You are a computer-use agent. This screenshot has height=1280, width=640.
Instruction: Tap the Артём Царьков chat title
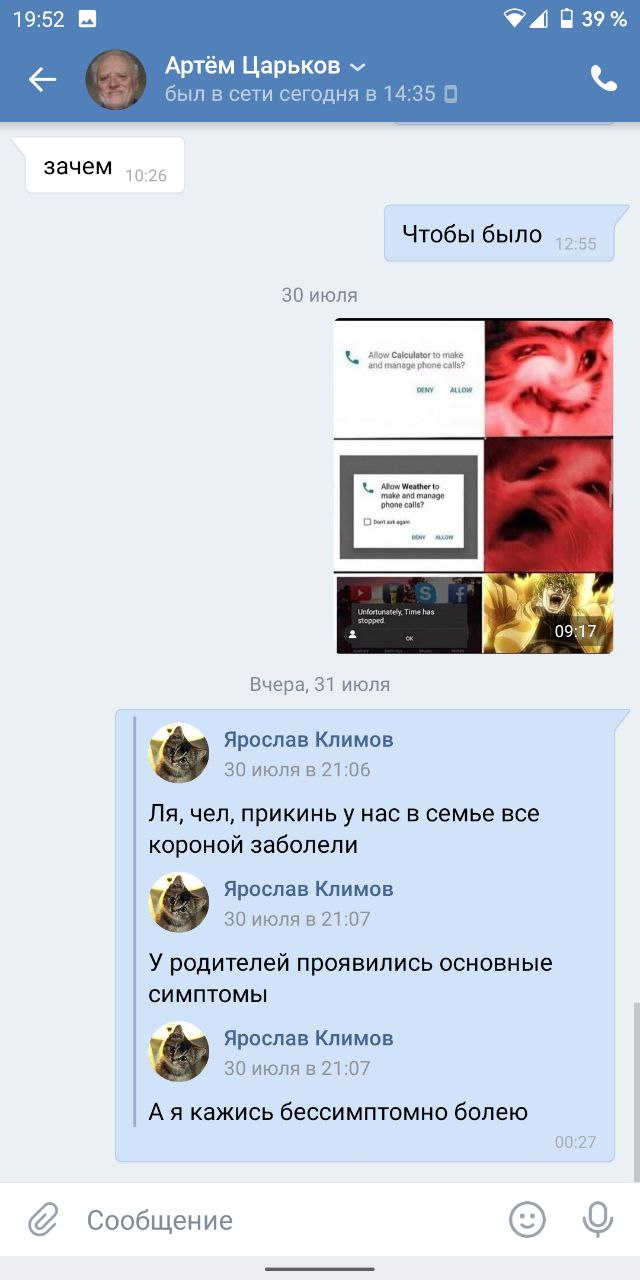click(x=252, y=66)
